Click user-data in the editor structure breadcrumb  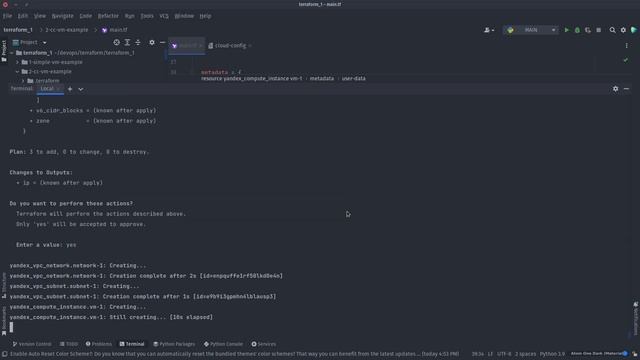point(353,78)
